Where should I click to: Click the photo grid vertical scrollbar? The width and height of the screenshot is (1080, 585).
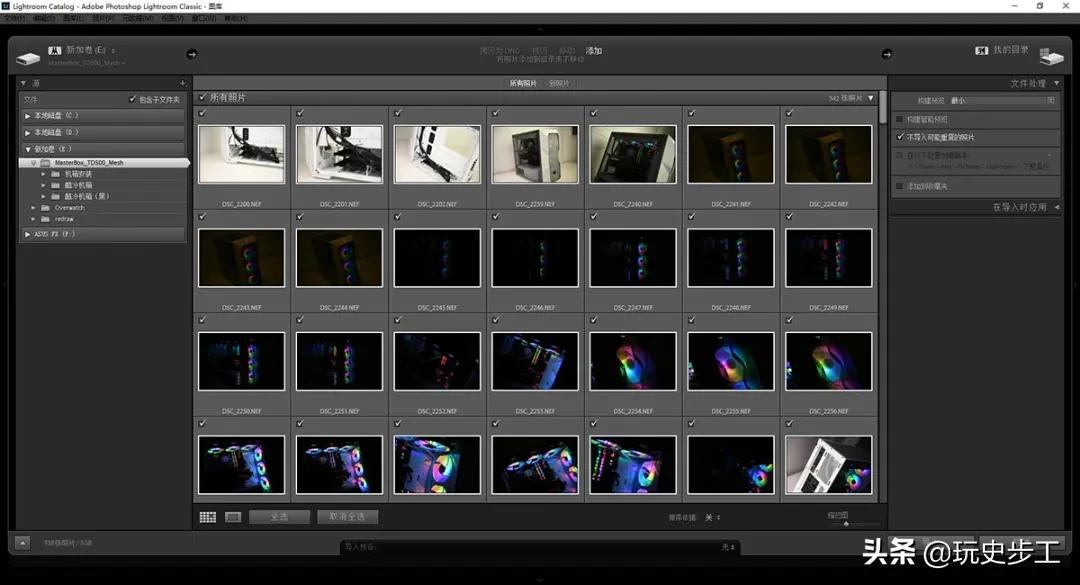(882, 107)
